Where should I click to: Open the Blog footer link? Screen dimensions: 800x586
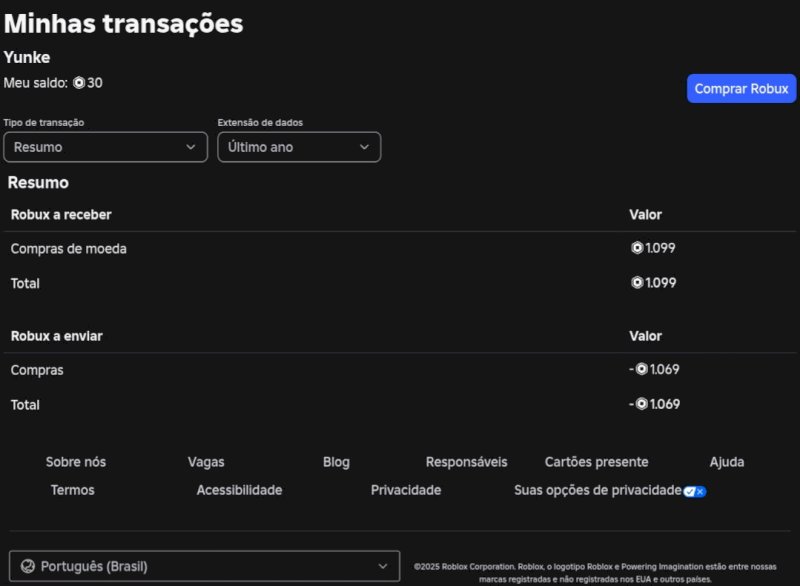(336, 462)
